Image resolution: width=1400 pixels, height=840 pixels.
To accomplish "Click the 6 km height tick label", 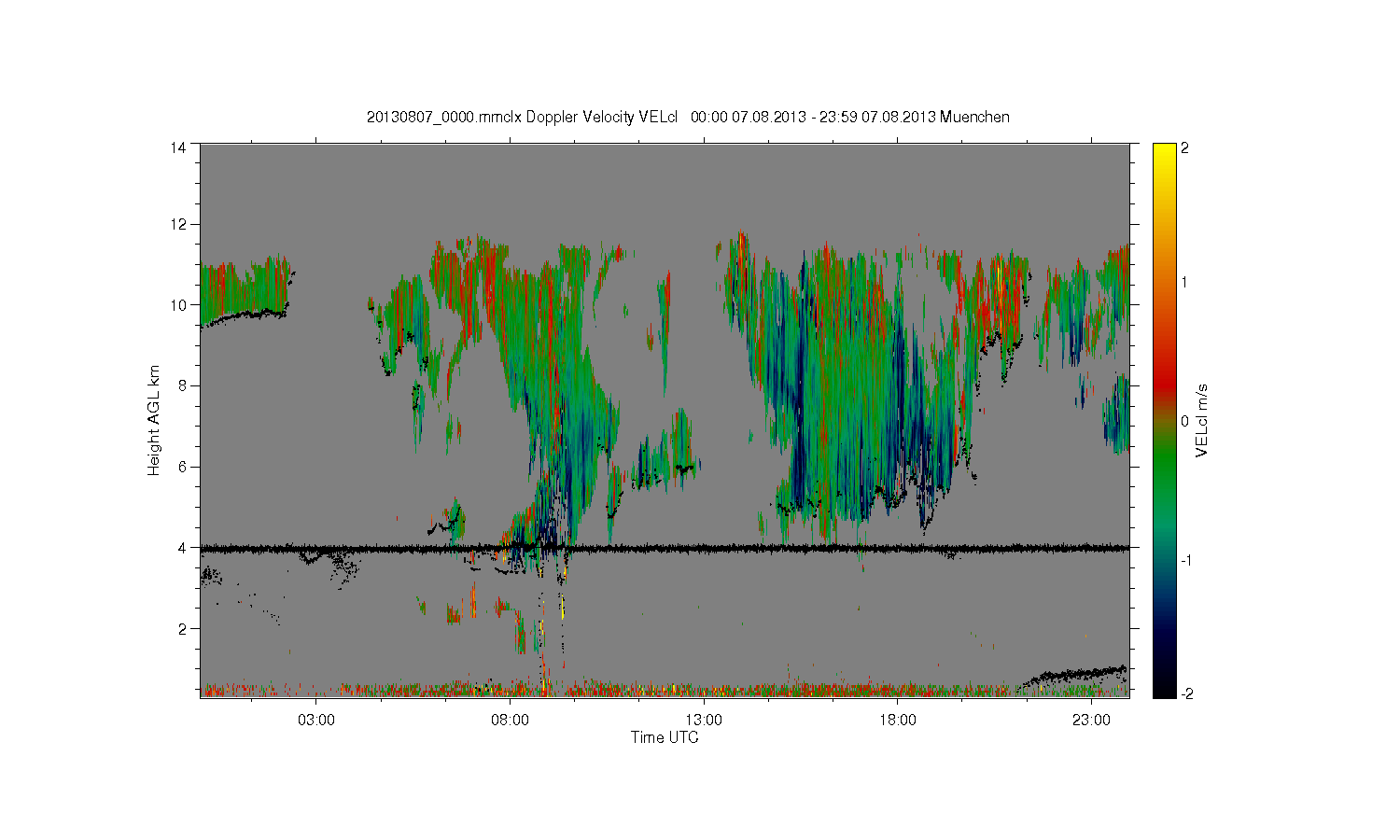I will [x=182, y=467].
